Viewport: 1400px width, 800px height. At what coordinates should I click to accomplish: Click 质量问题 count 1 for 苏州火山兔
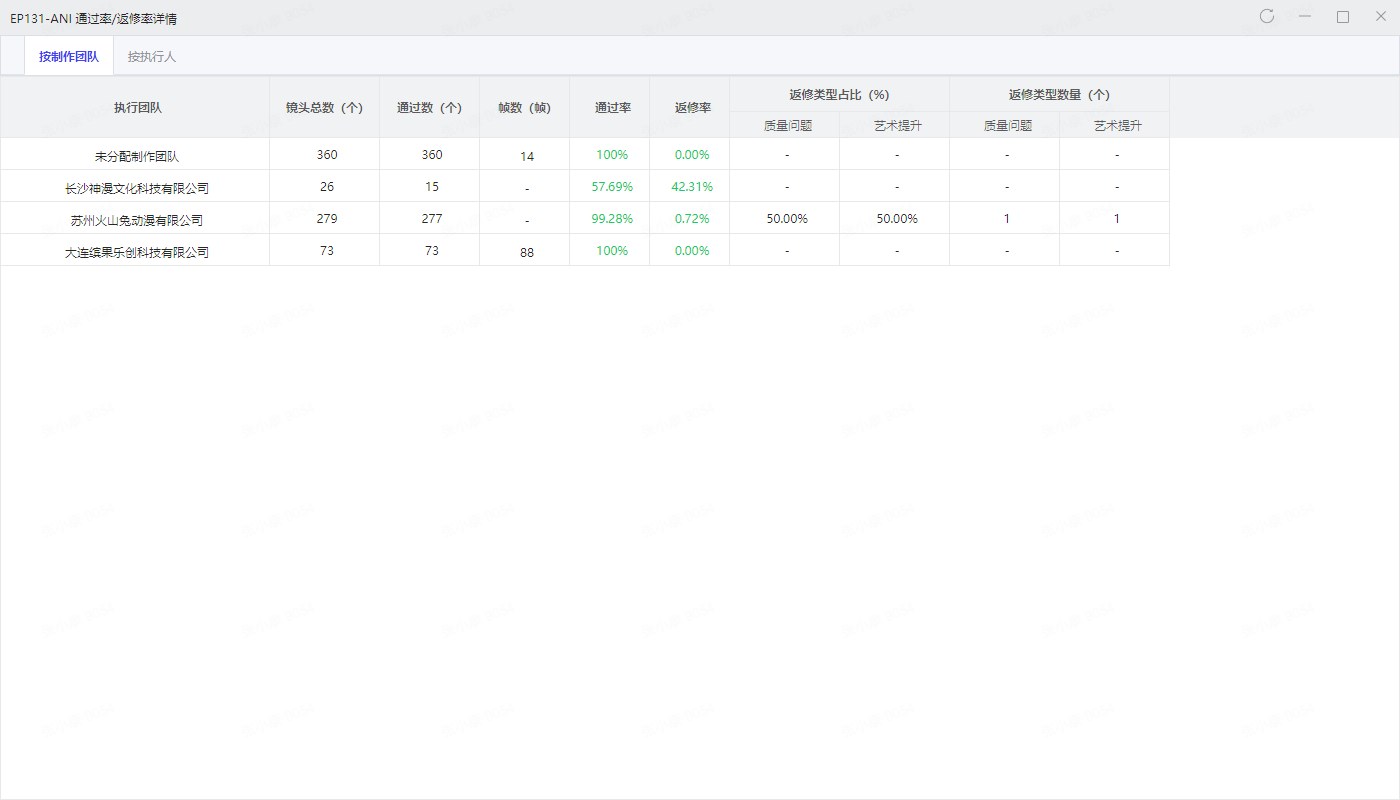(1007, 219)
